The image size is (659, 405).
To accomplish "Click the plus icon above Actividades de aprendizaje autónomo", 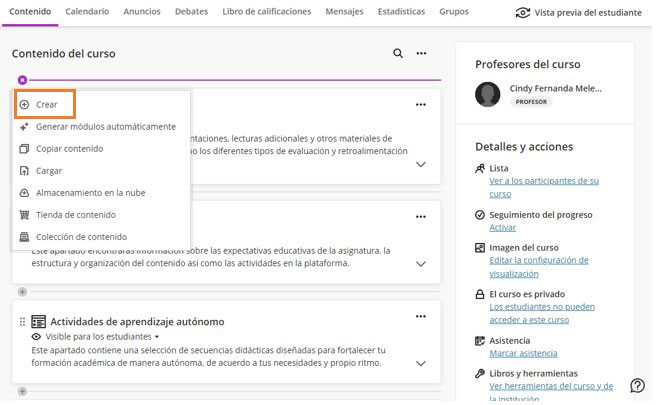I will (22, 292).
